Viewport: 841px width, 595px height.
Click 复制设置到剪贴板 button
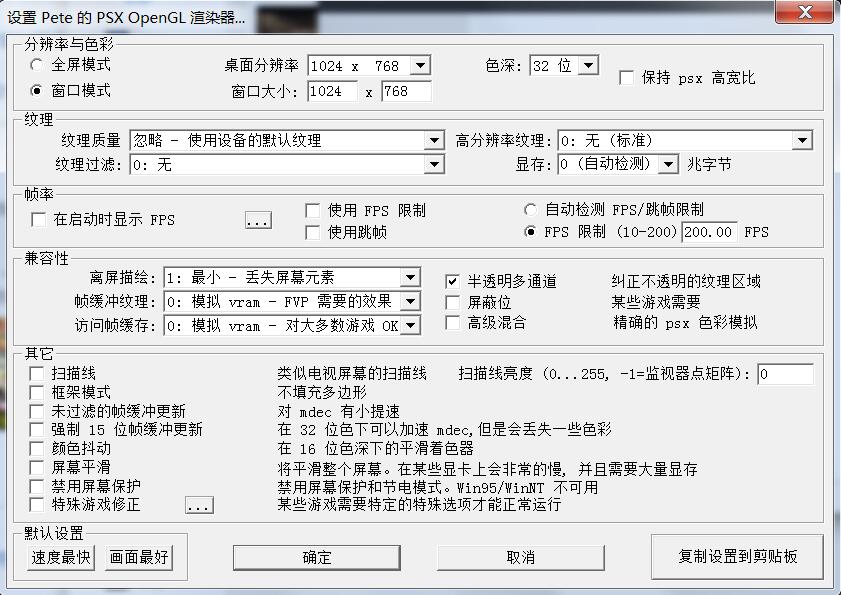click(737, 556)
